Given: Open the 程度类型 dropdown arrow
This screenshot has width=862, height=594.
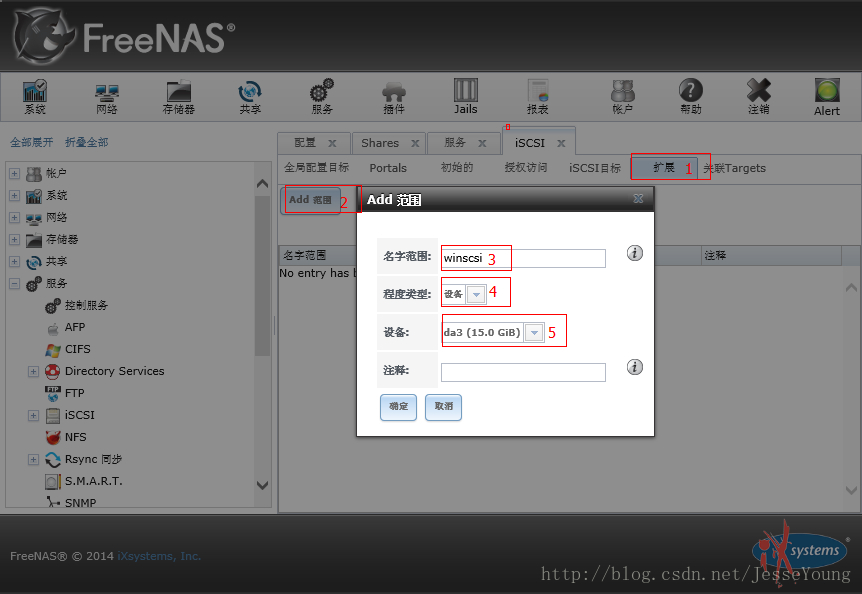Looking at the screenshot, I should coord(476,295).
